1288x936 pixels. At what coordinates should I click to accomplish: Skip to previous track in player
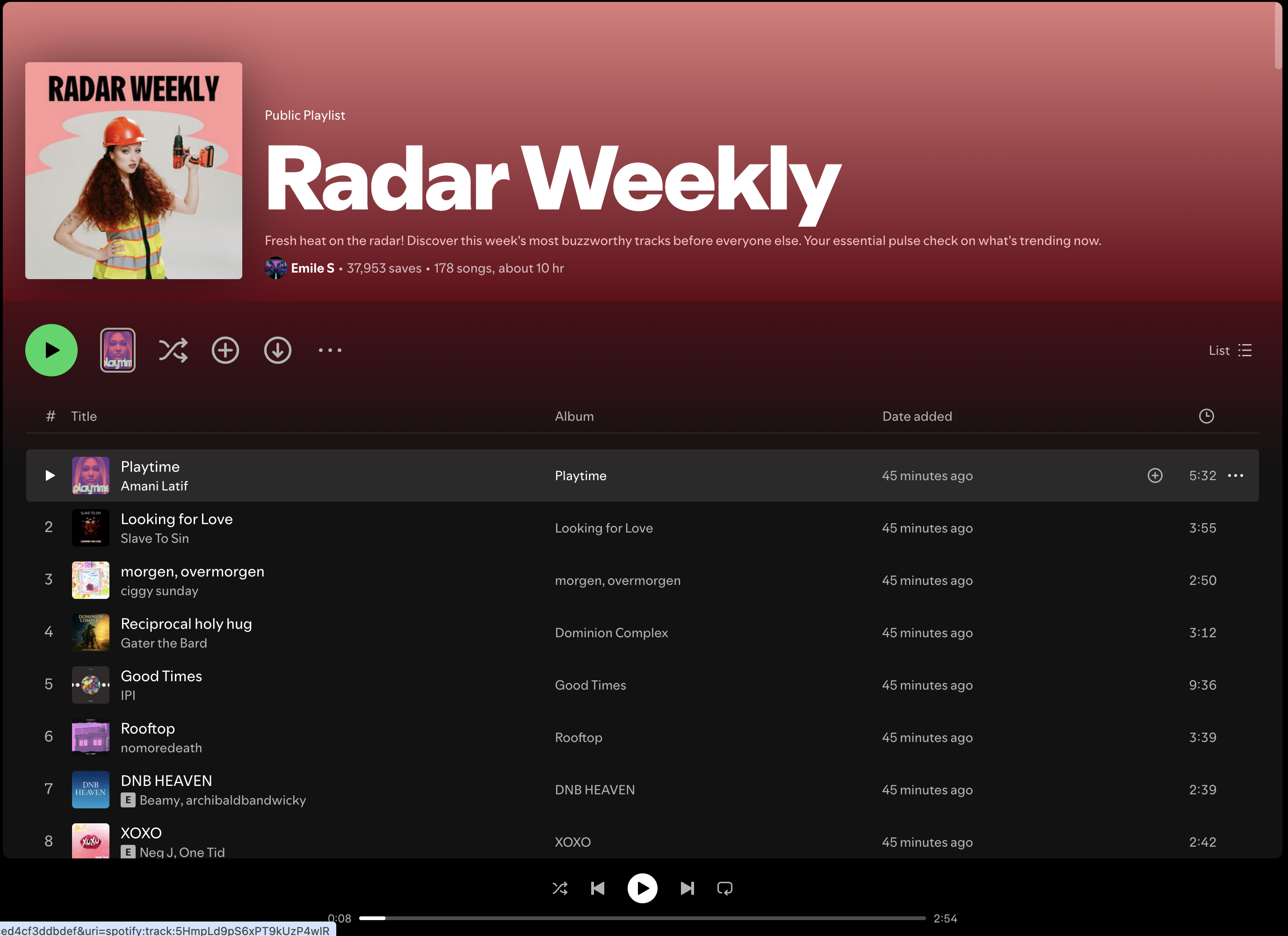597,888
